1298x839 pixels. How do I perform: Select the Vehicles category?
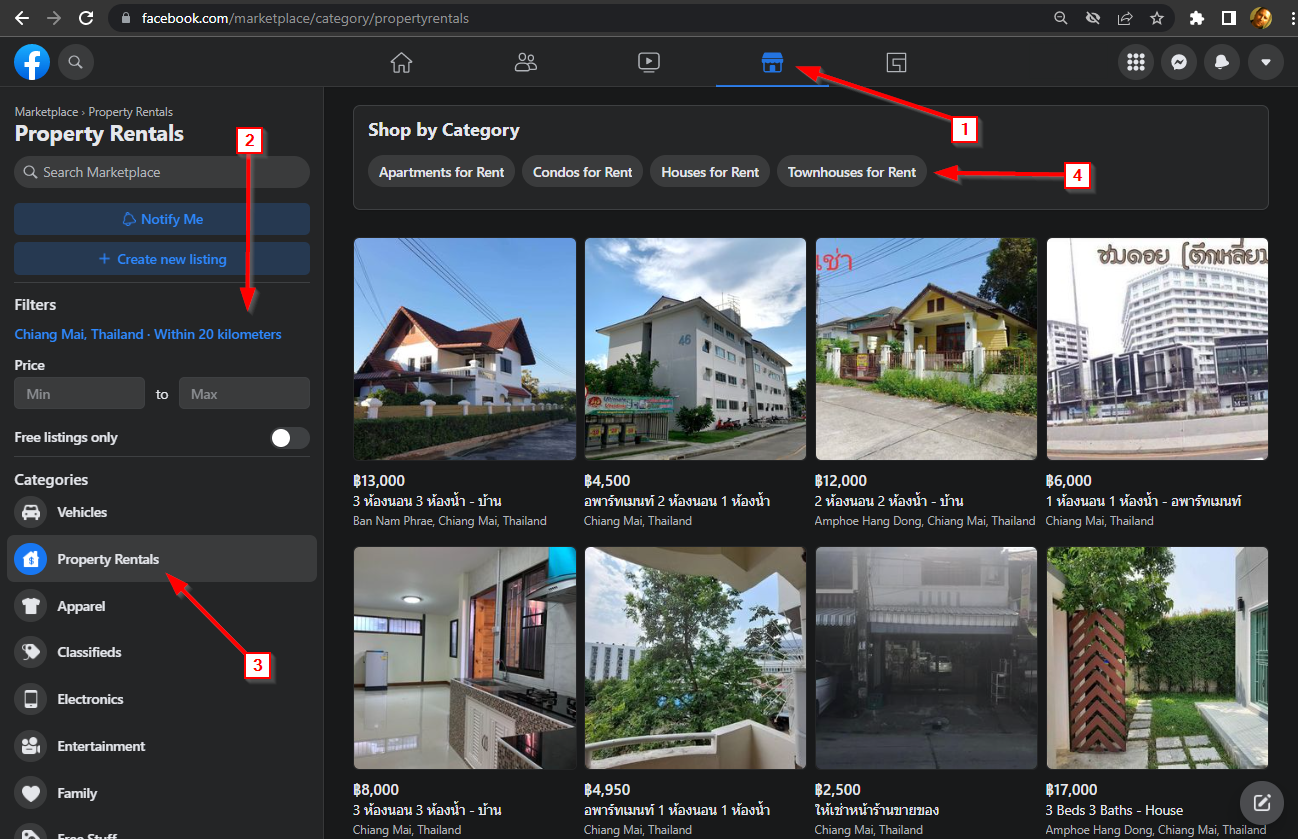(x=162, y=512)
